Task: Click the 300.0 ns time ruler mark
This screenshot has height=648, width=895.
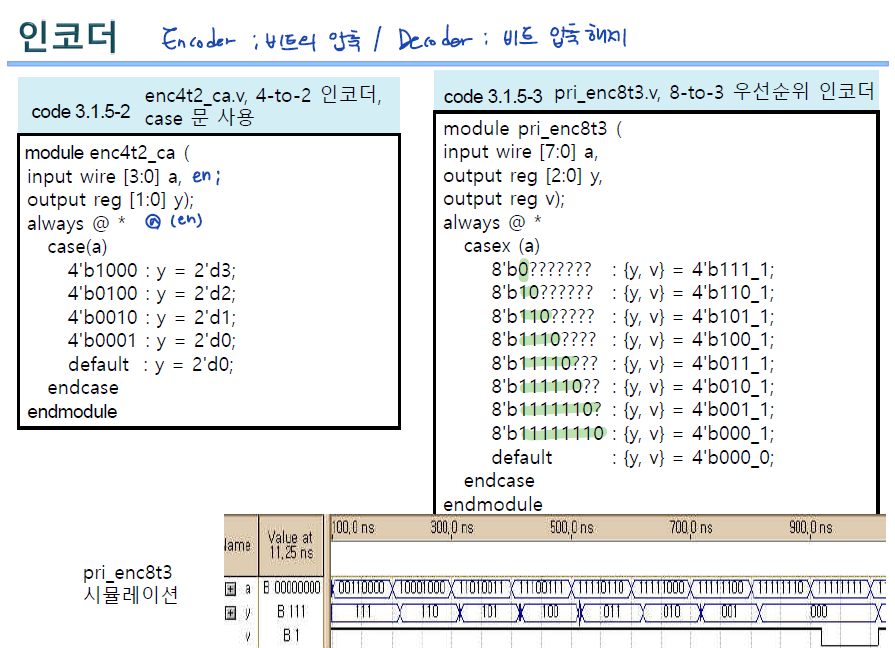Action: click(452, 528)
